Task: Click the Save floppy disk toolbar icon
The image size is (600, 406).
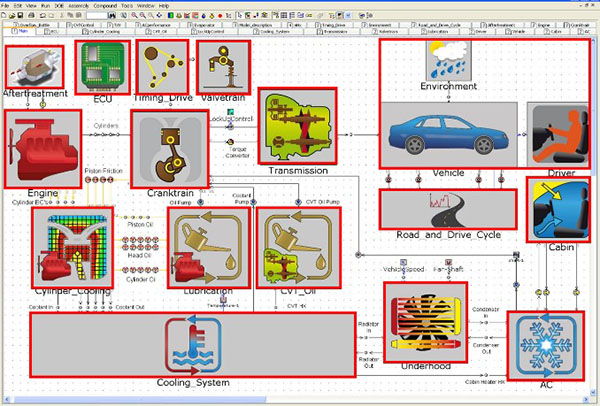Action: click(20, 15)
